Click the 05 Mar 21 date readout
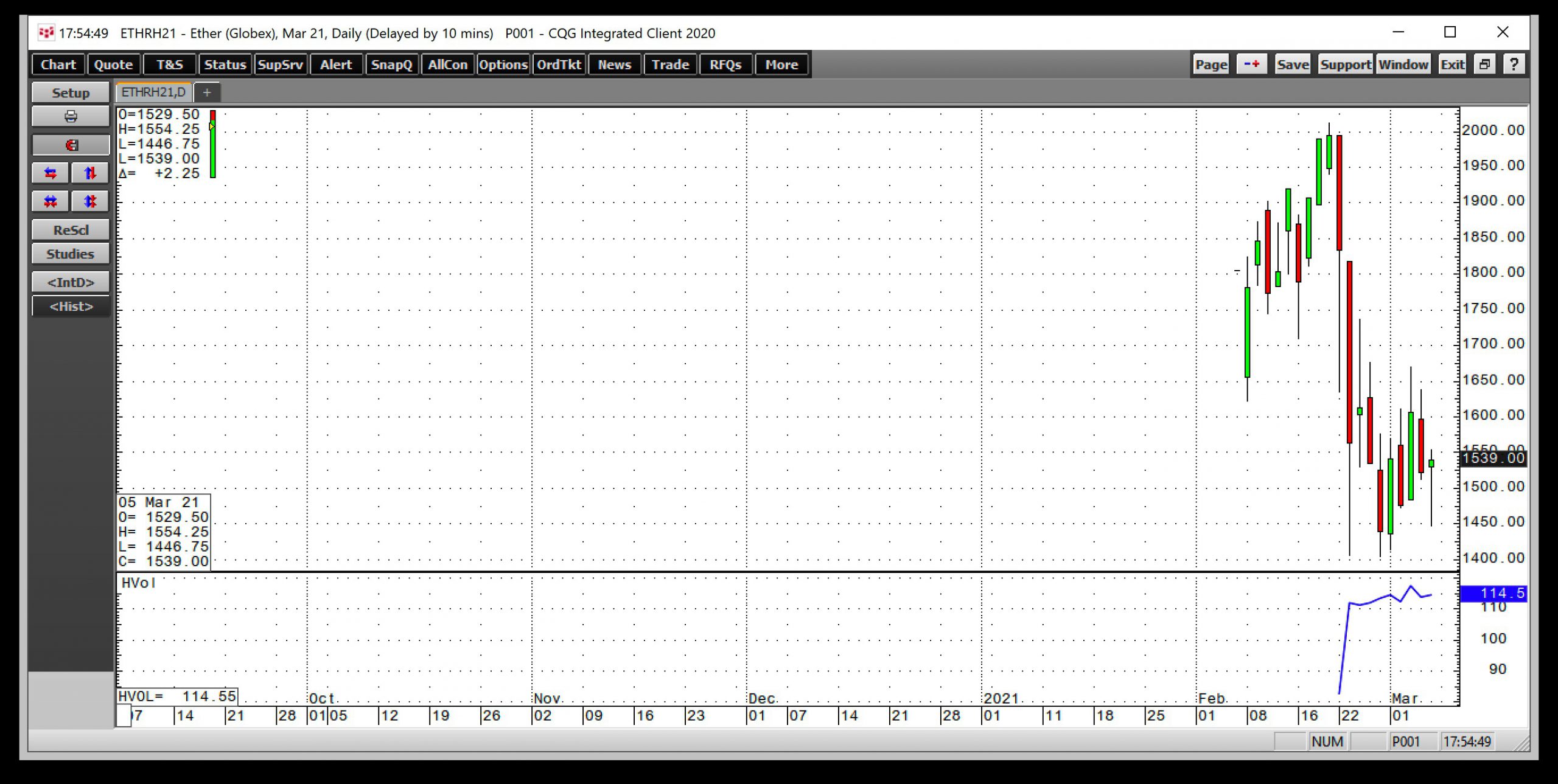The height and width of the screenshot is (784, 1558). coord(159,502)
